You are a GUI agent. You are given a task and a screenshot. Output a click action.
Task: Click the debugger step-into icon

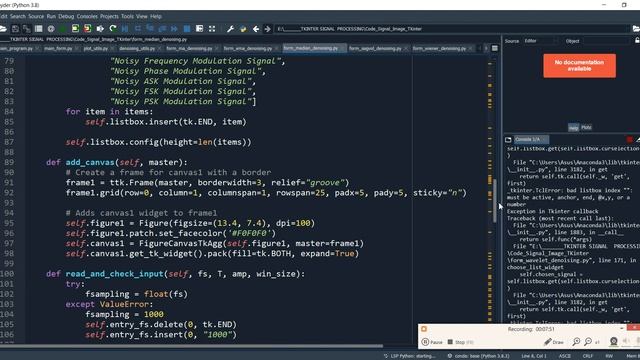[150, 29]
